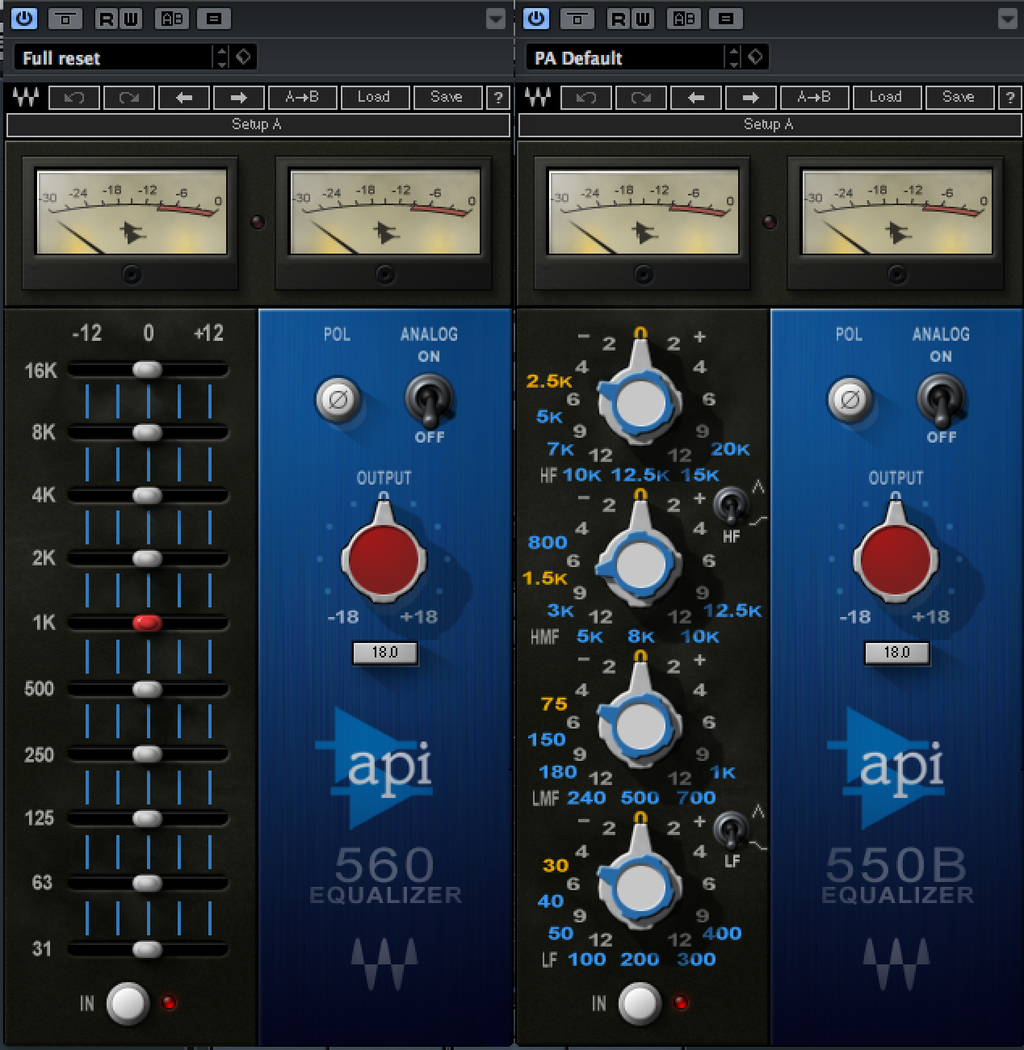Go to next preset on 560 toolbar
Image resolution: width=1024 pixels, height=1050 pixels.
[238, 98]
